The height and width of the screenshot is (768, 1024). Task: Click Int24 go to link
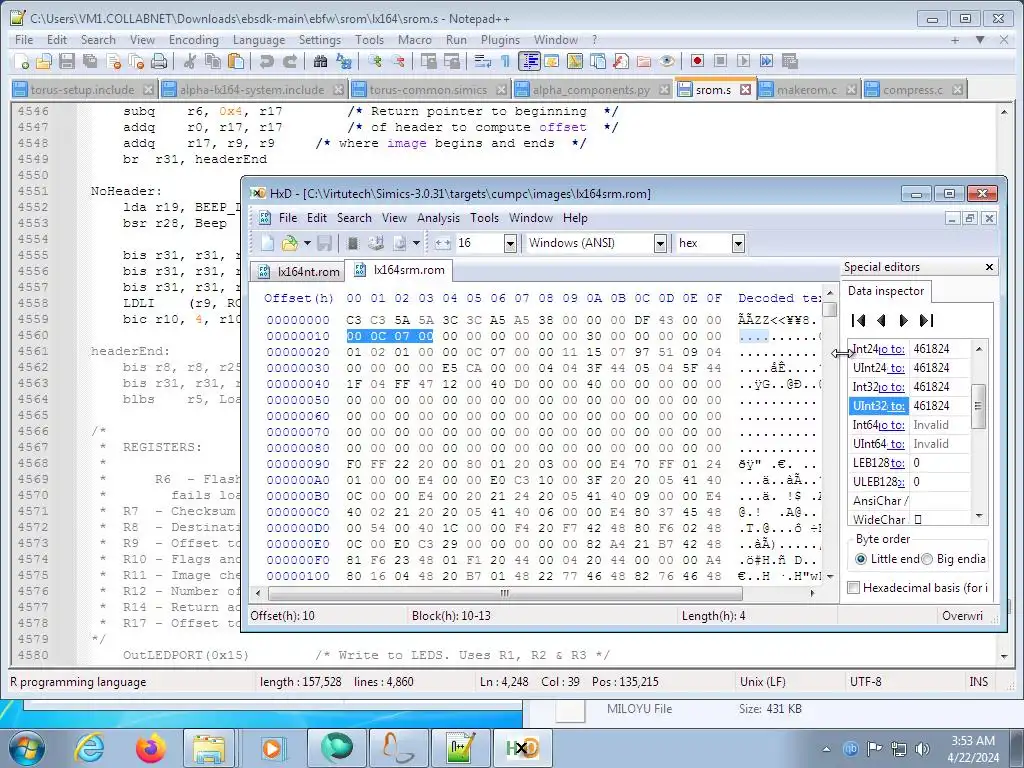coord(891,349)
